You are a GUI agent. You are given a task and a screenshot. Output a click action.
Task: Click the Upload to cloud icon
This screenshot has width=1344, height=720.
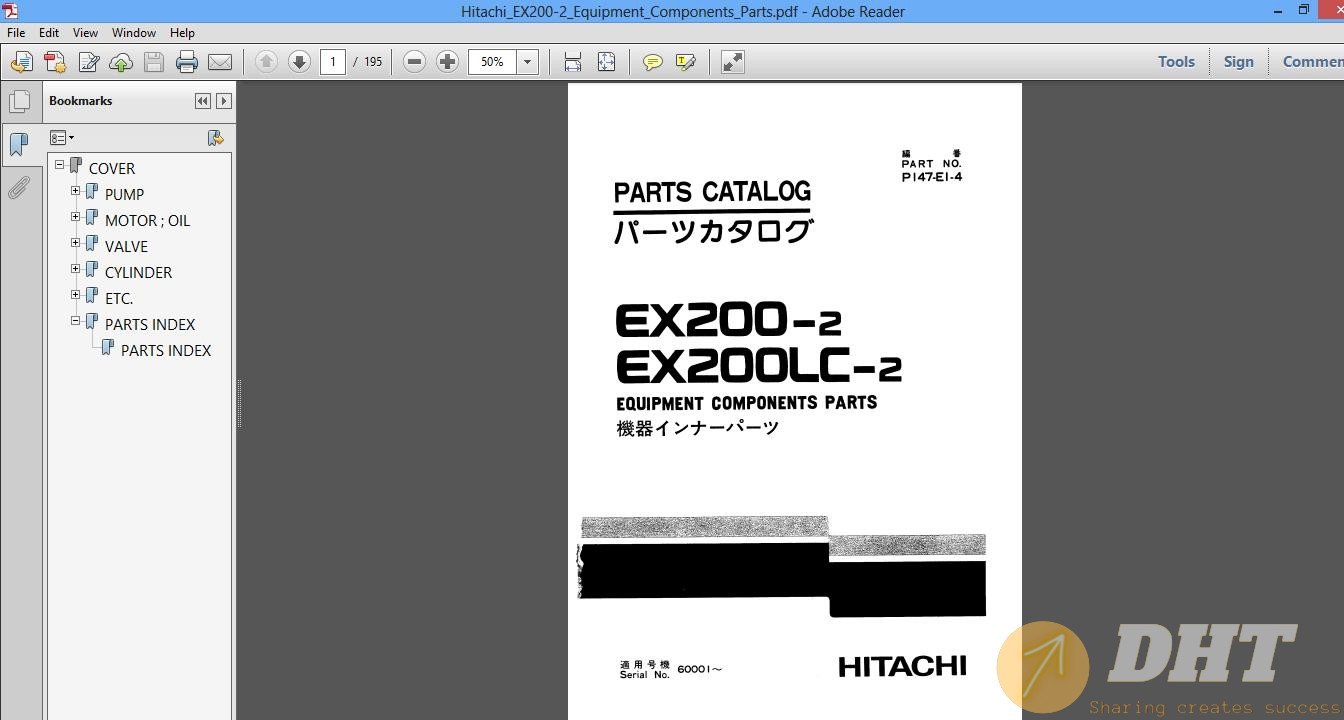121,62
